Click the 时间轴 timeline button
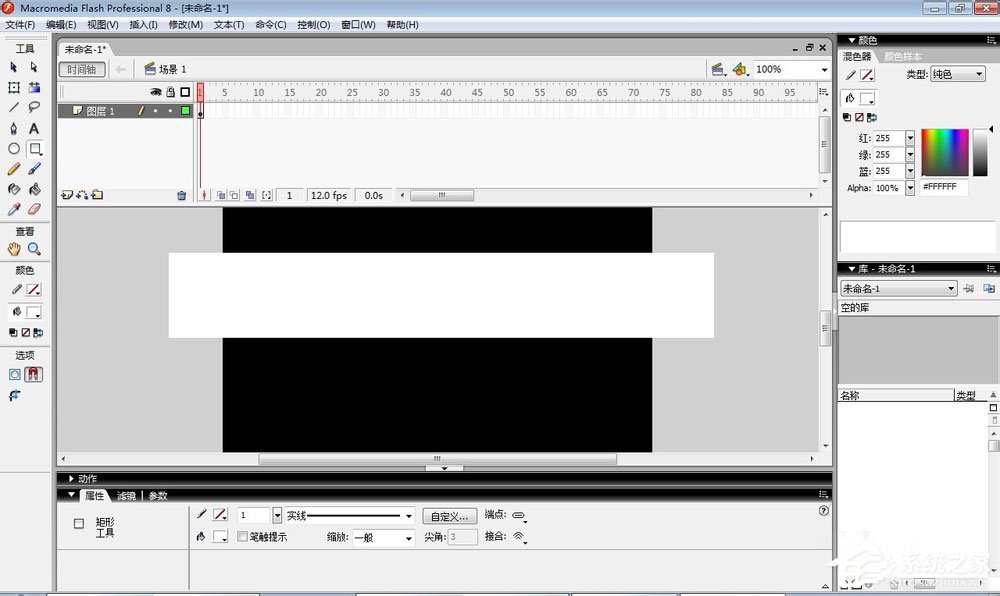The image size is (1000, 596). tap(82, 70)
